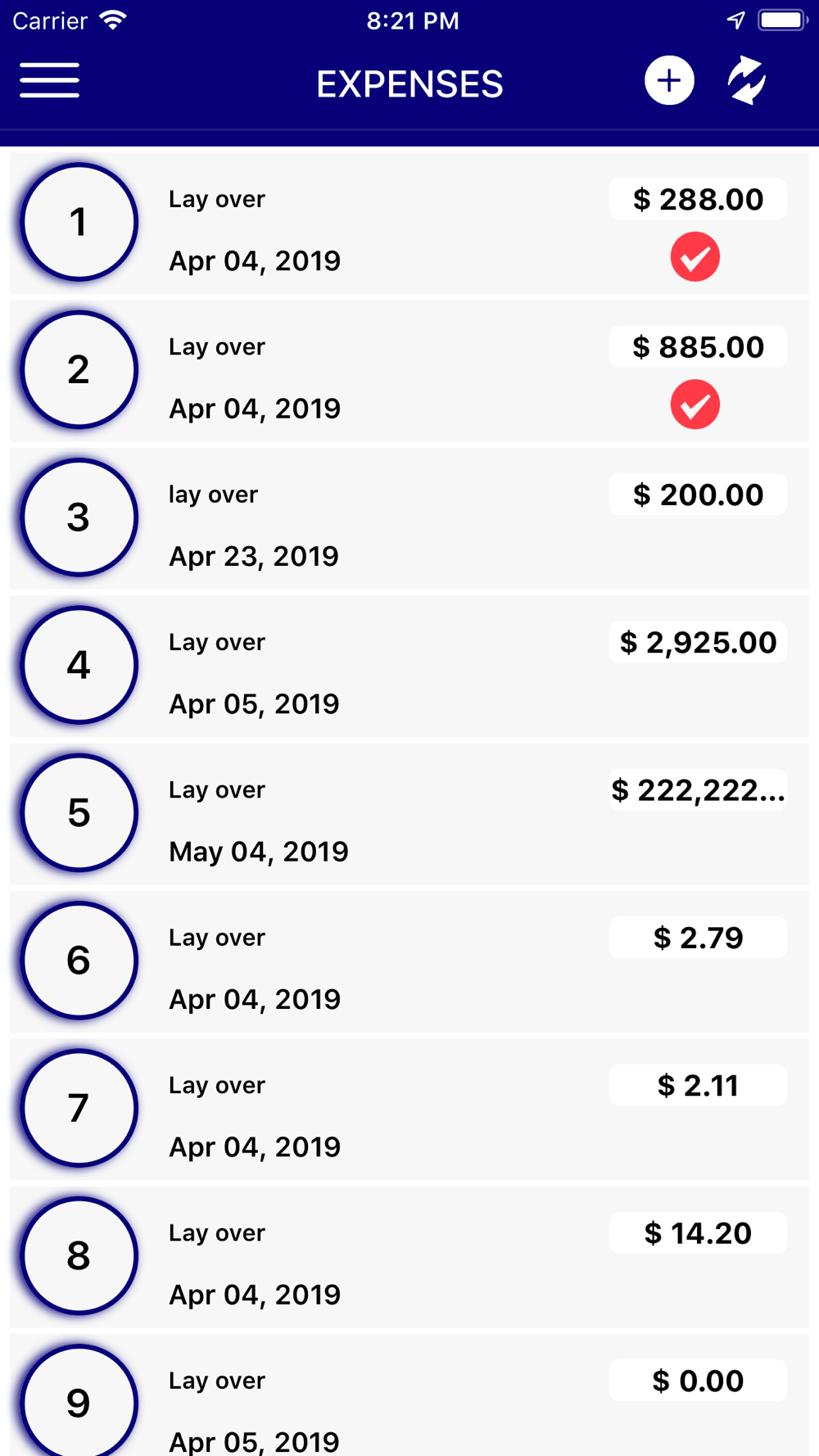Tap the EXPENSES header title
Screen dimensions: 819x1456
pos(409,84)
